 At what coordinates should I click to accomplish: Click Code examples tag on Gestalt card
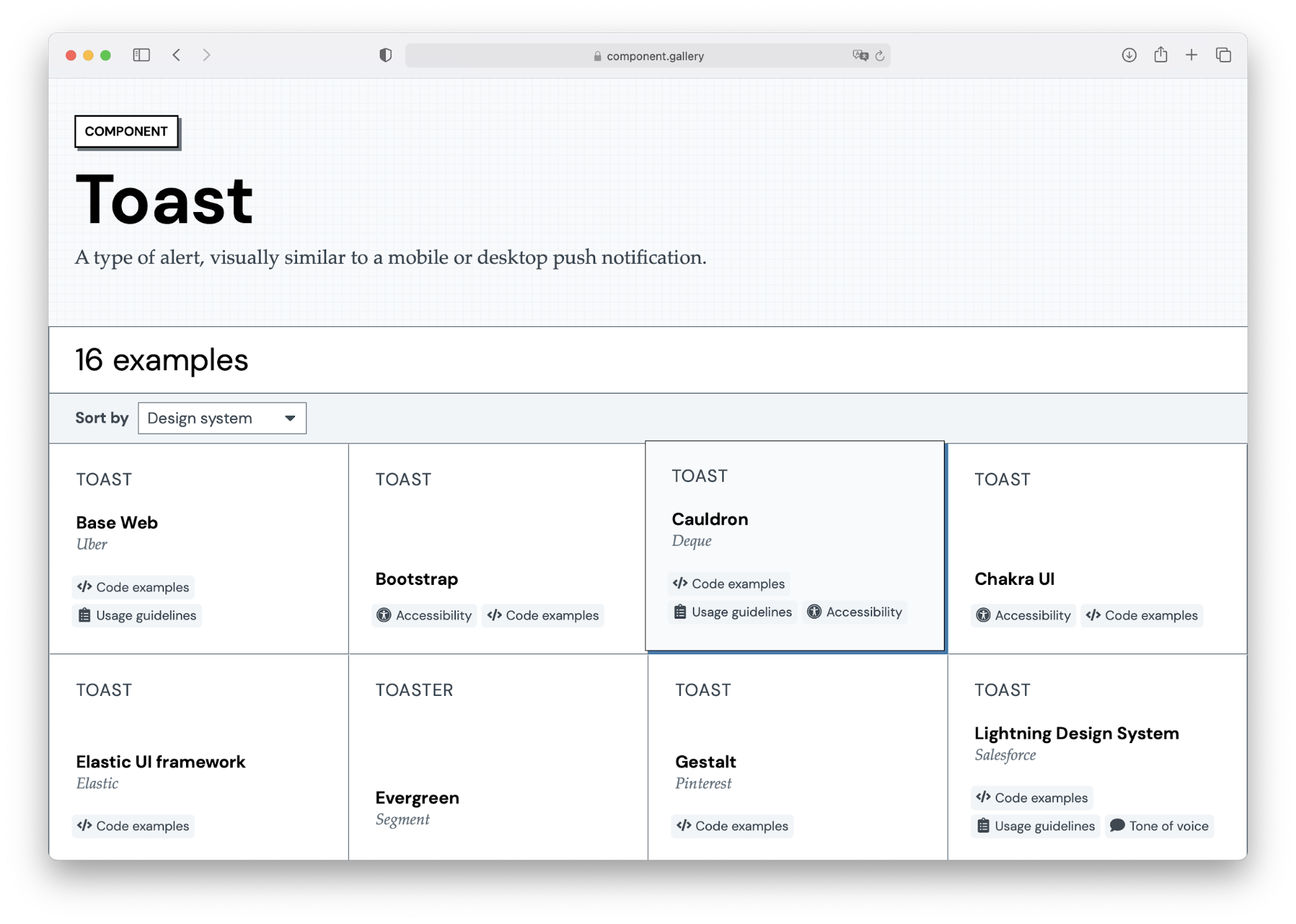[x=732, y=826]
